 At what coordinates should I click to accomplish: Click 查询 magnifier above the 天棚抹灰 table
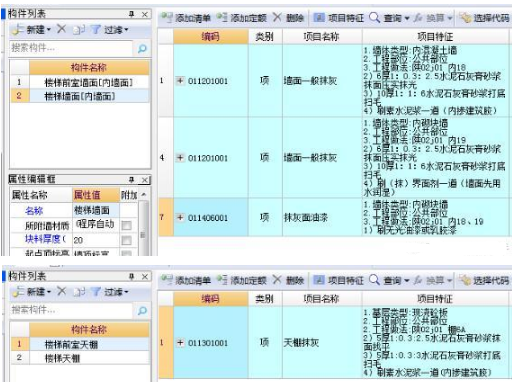[375, 280]
